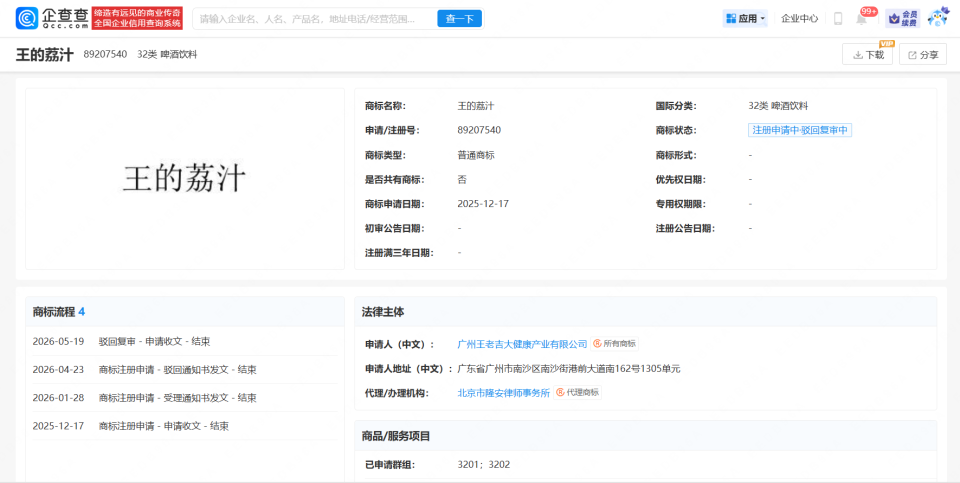Open the user avatar mascot icon

pos(937,18)
